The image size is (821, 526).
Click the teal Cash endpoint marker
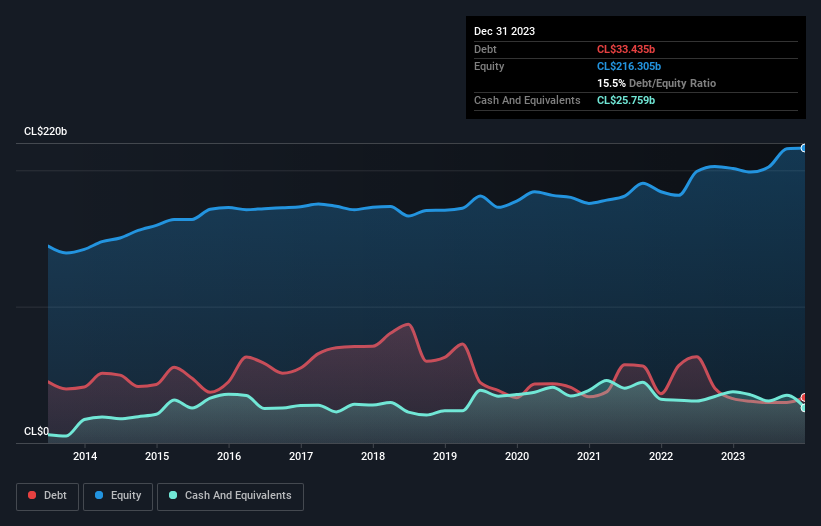[x=804, y=408]
